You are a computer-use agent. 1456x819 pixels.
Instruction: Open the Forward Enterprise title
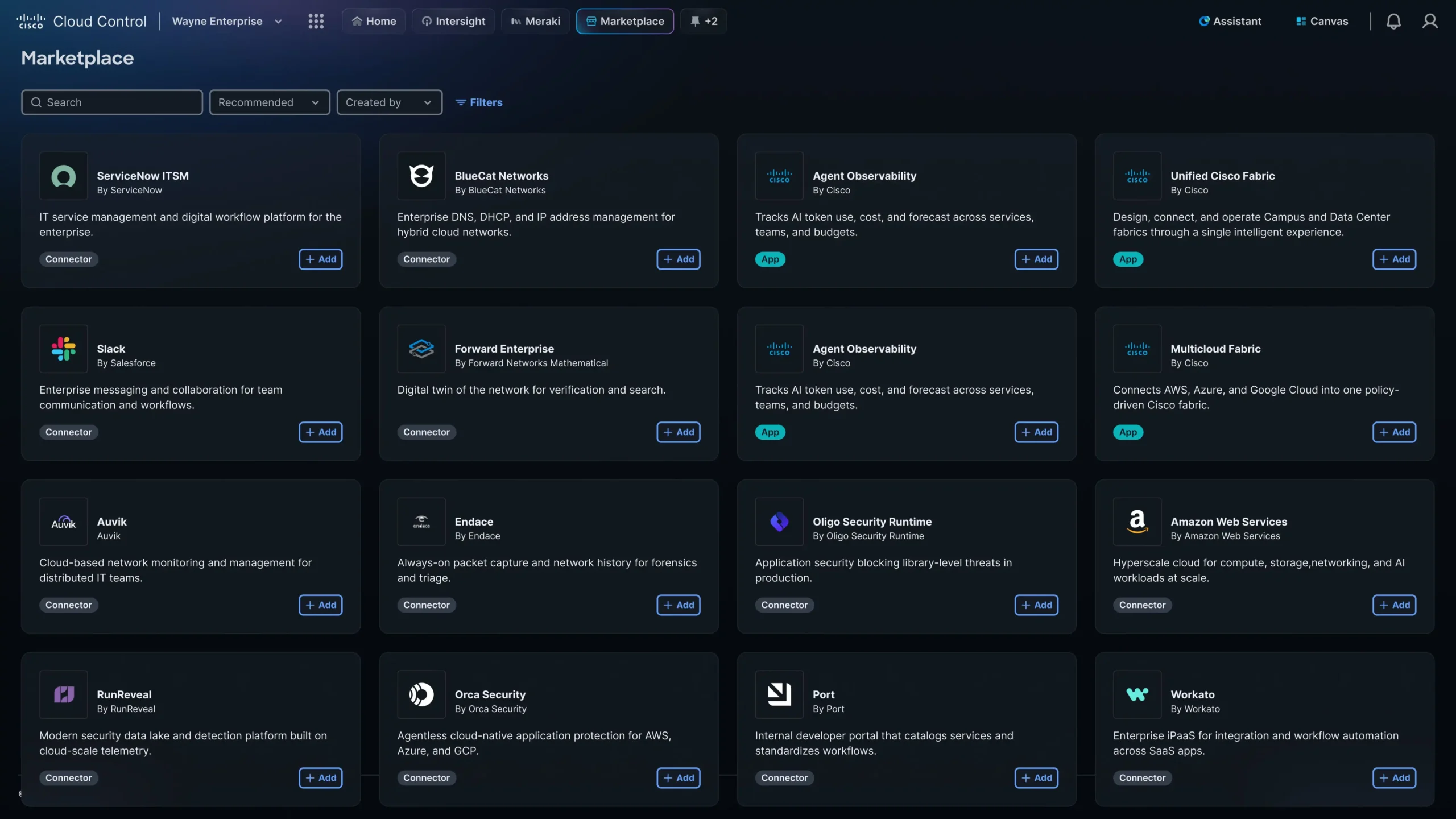[x=504, y=349]
